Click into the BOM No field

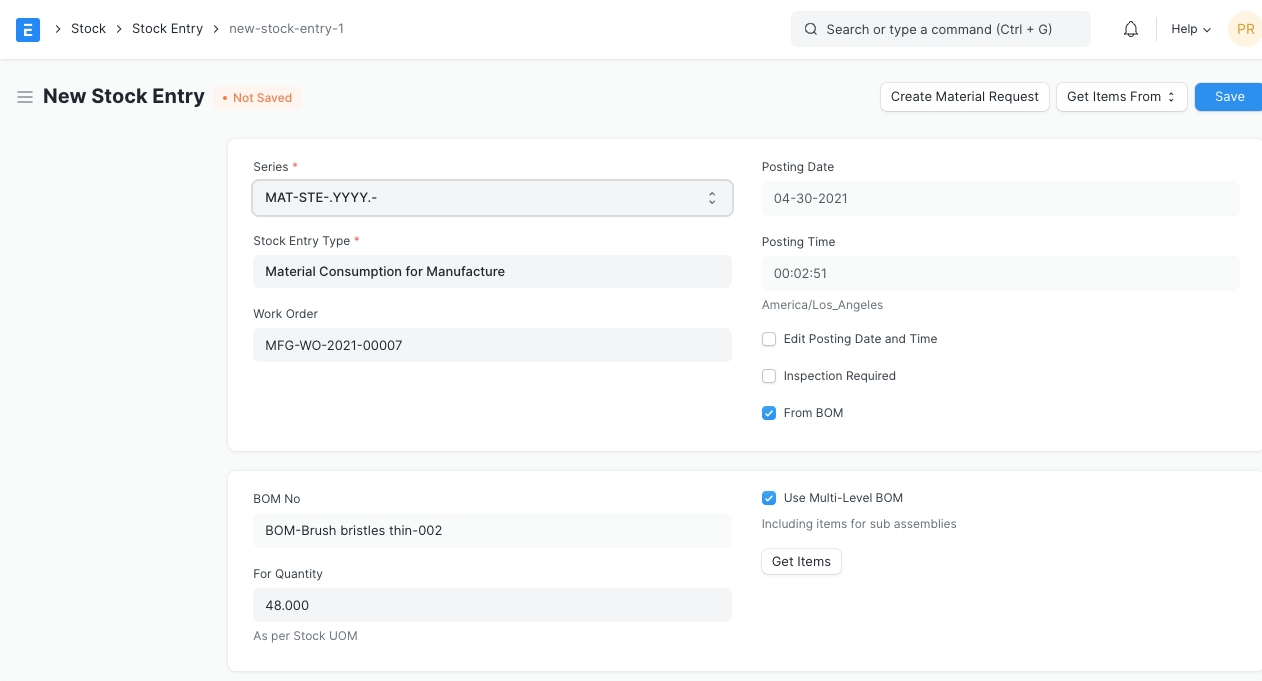pyautogui.click(x=491, y=530)
